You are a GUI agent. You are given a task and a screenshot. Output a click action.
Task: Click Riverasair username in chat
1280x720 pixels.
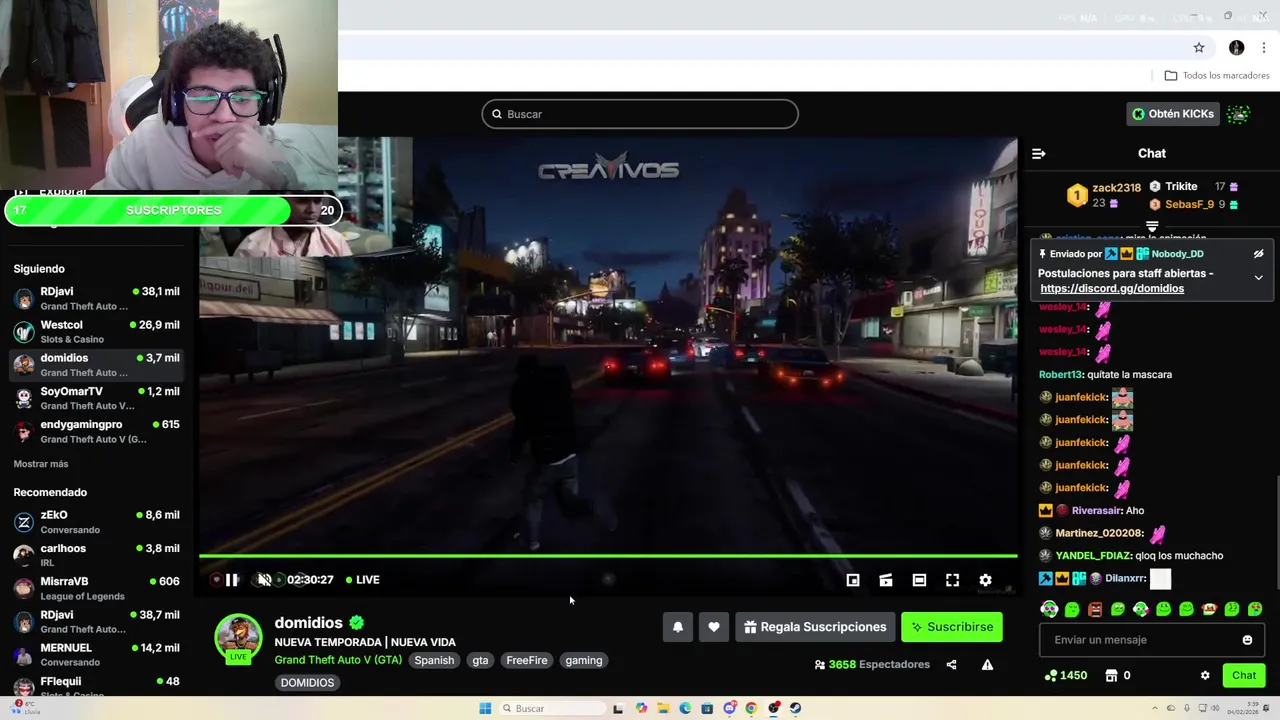1097,511
